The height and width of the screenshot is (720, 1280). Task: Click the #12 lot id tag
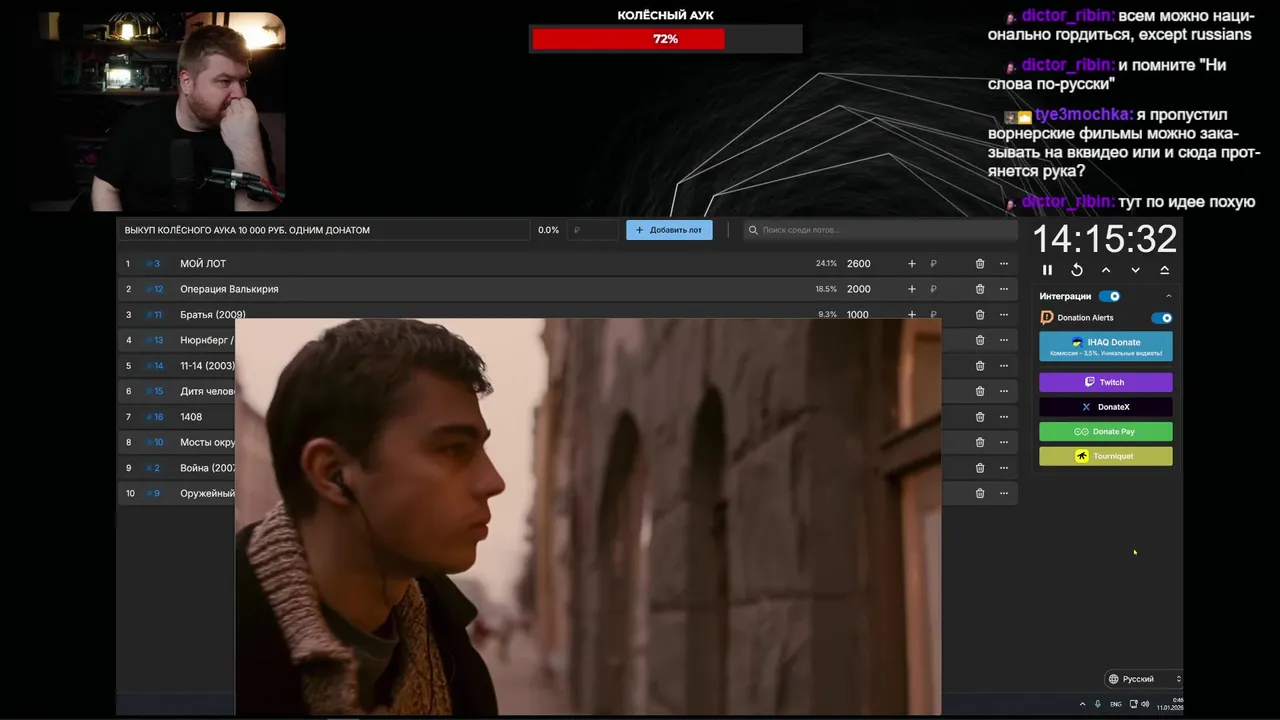point(154,289)
